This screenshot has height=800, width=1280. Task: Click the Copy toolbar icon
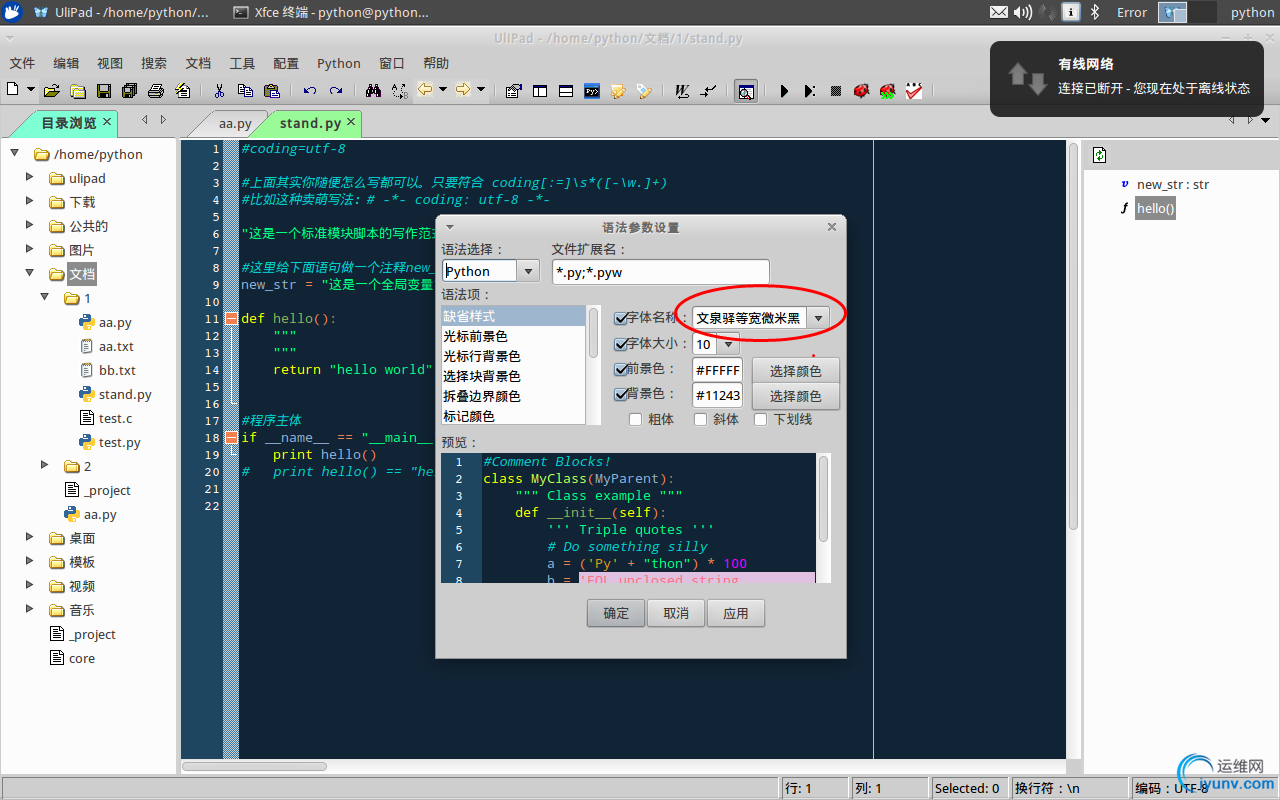pyautogui.click(x=245, y=91)
